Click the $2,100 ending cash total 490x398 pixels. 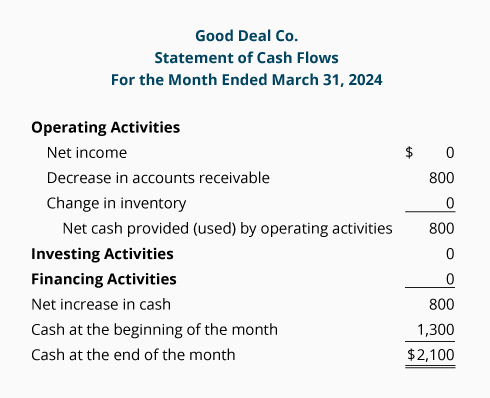pyautogui.click(x=431, y=355)
